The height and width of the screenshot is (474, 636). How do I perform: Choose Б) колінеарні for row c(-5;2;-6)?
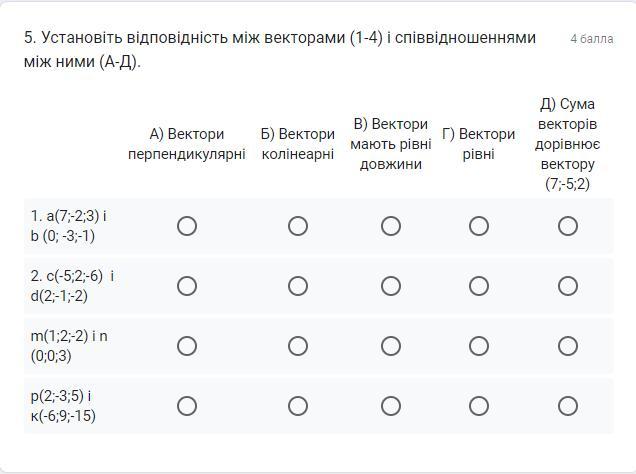298,286
